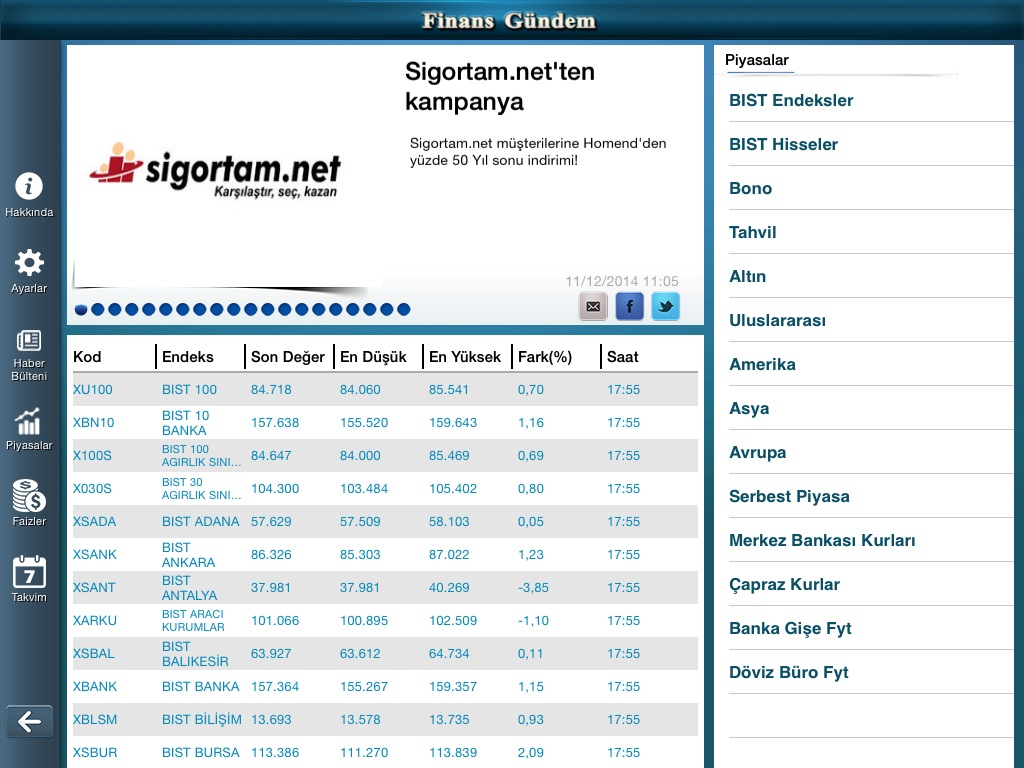The height and width of the screenshot is (768, 1024).
Task: Open the Hakkında info icon
Action: point(29,186)
